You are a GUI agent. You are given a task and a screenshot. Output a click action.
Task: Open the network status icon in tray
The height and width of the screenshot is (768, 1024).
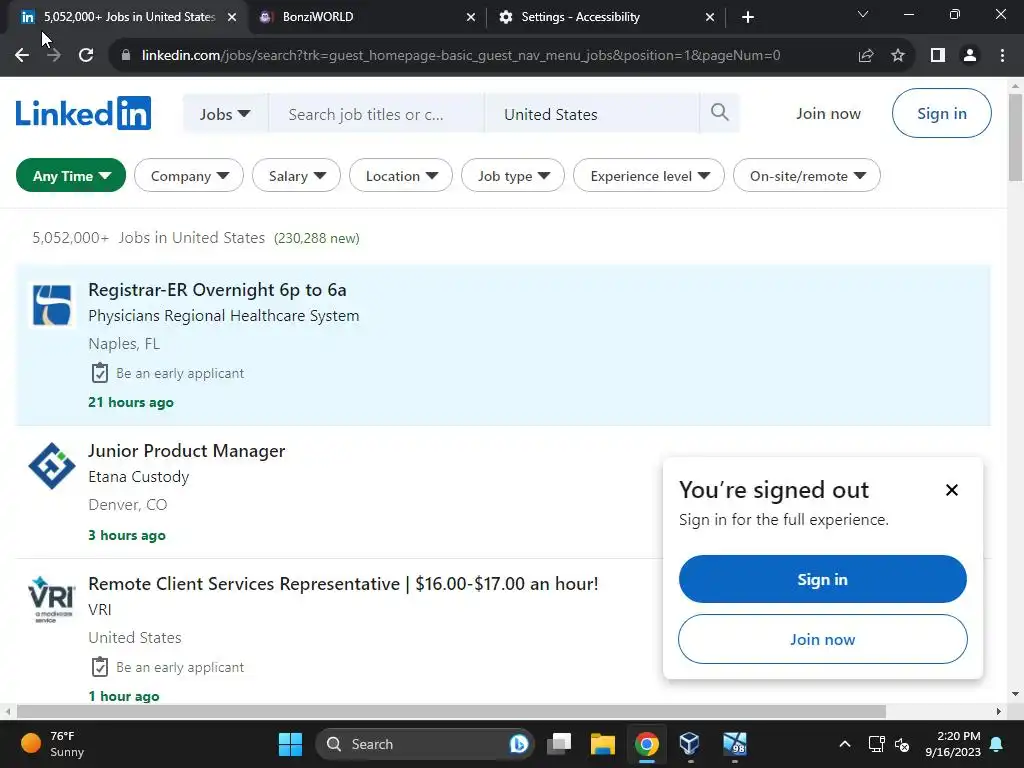(x=876, y=744)
